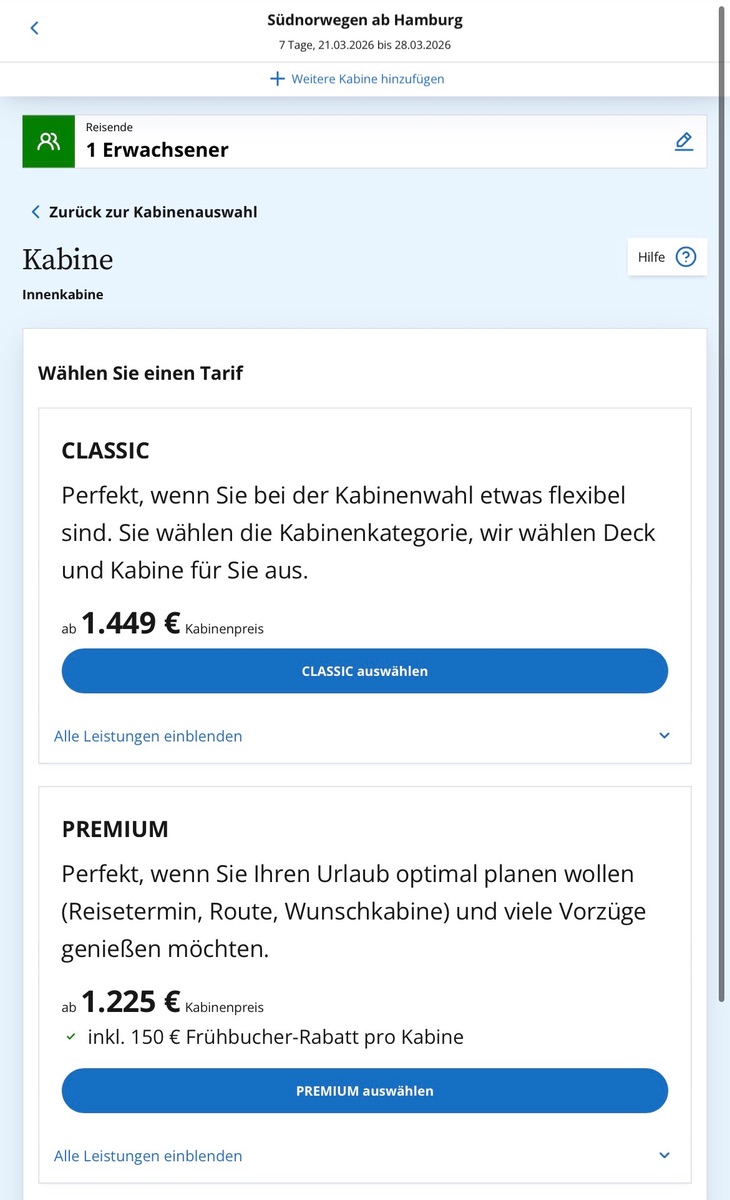Click the Frühbucher-Rabatt checkmark icon

(69, 1037)
